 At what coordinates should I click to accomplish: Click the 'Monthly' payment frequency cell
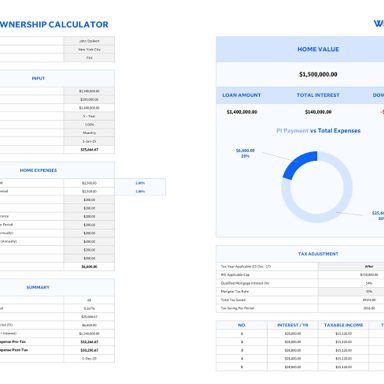pyautogui.click(x=89, y=133)
